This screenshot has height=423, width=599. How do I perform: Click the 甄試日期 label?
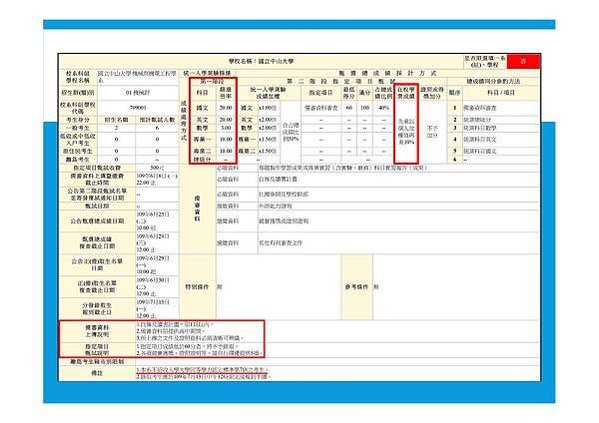click(97, 206)
